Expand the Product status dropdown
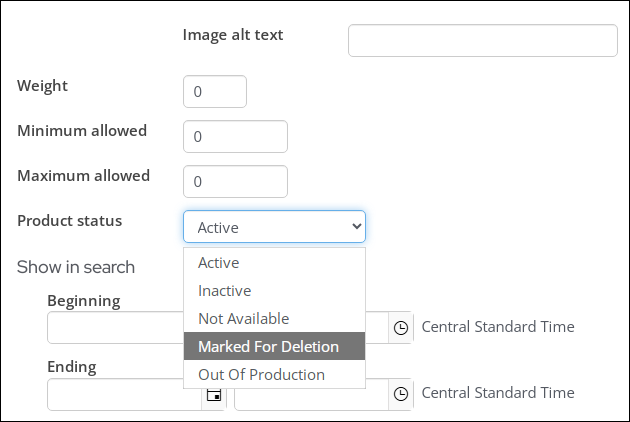The height and width of the screenshot is (422, 630). (x=274, y=227)
